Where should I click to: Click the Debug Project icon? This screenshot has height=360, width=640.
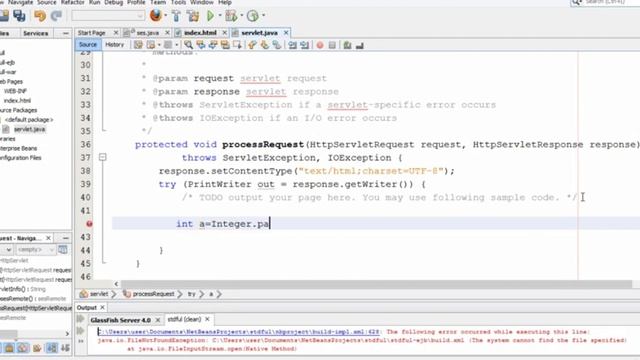(231, 16)
